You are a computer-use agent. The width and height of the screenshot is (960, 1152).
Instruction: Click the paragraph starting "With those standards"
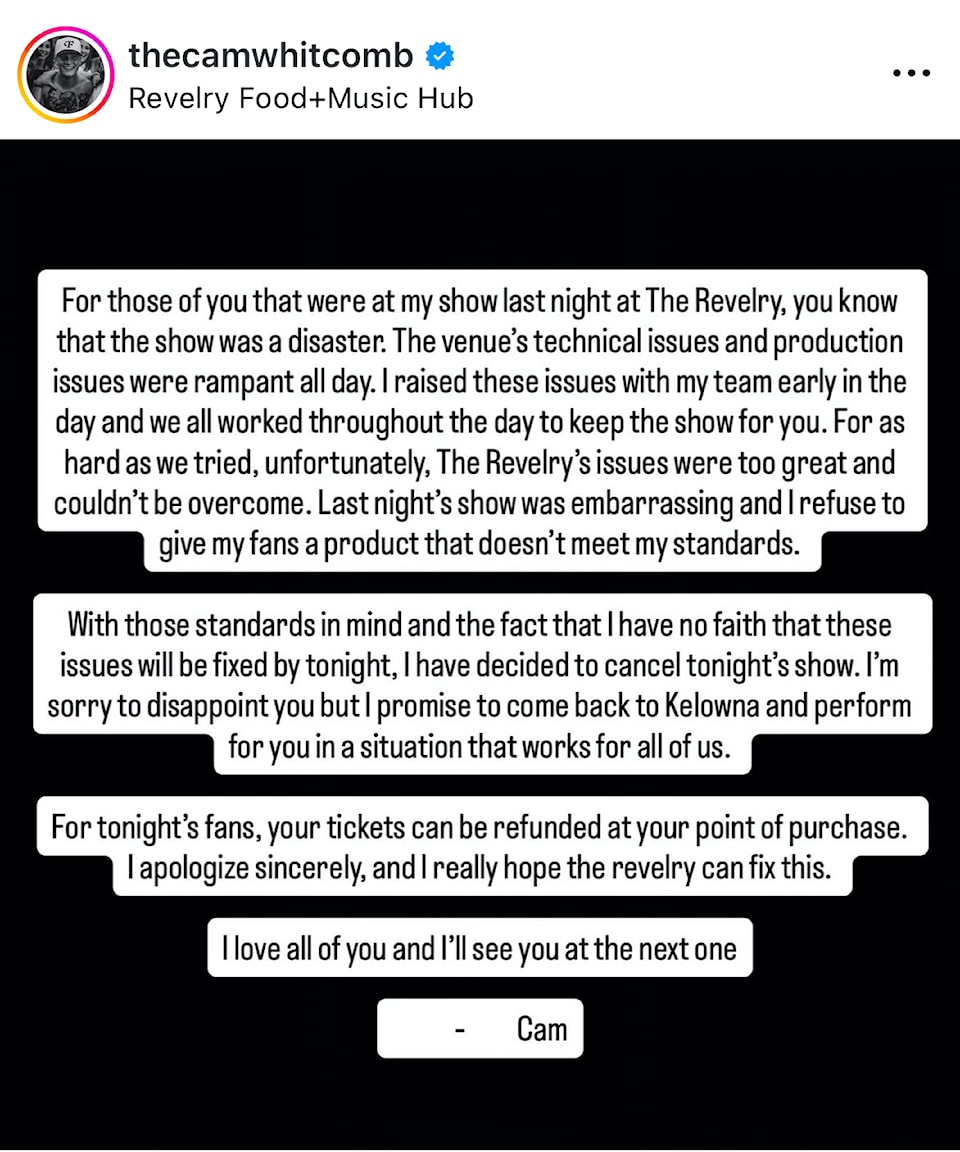(482, 684)
